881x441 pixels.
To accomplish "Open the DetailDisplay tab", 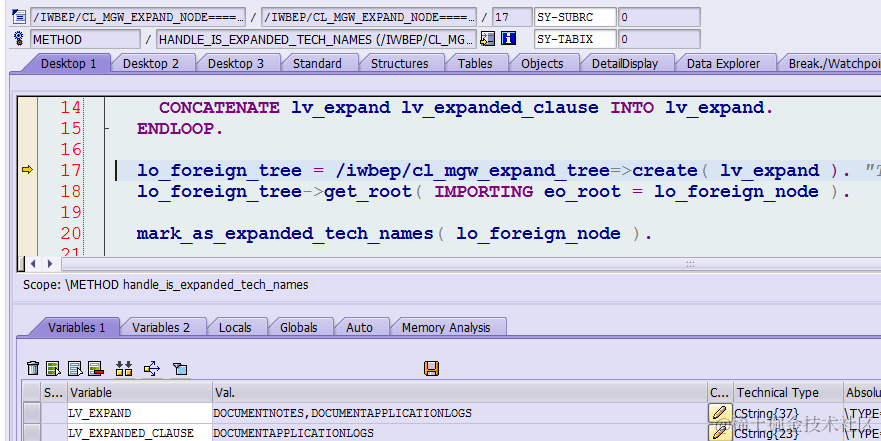I will (625, 63).
